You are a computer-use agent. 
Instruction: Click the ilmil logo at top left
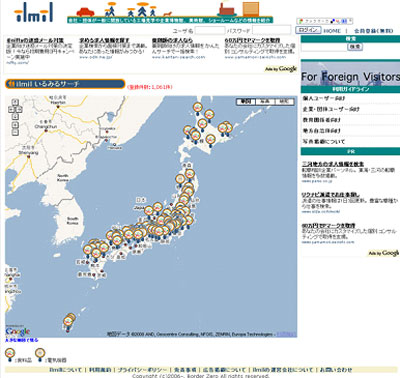coord(33,13)
